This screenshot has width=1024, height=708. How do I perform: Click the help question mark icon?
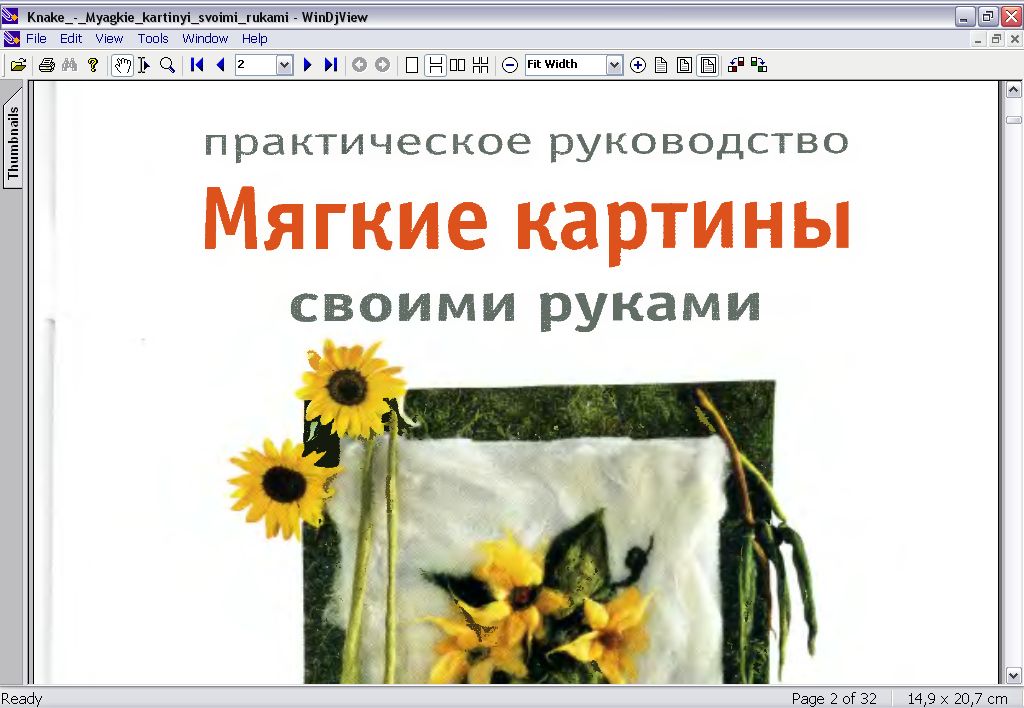(93, 65)
